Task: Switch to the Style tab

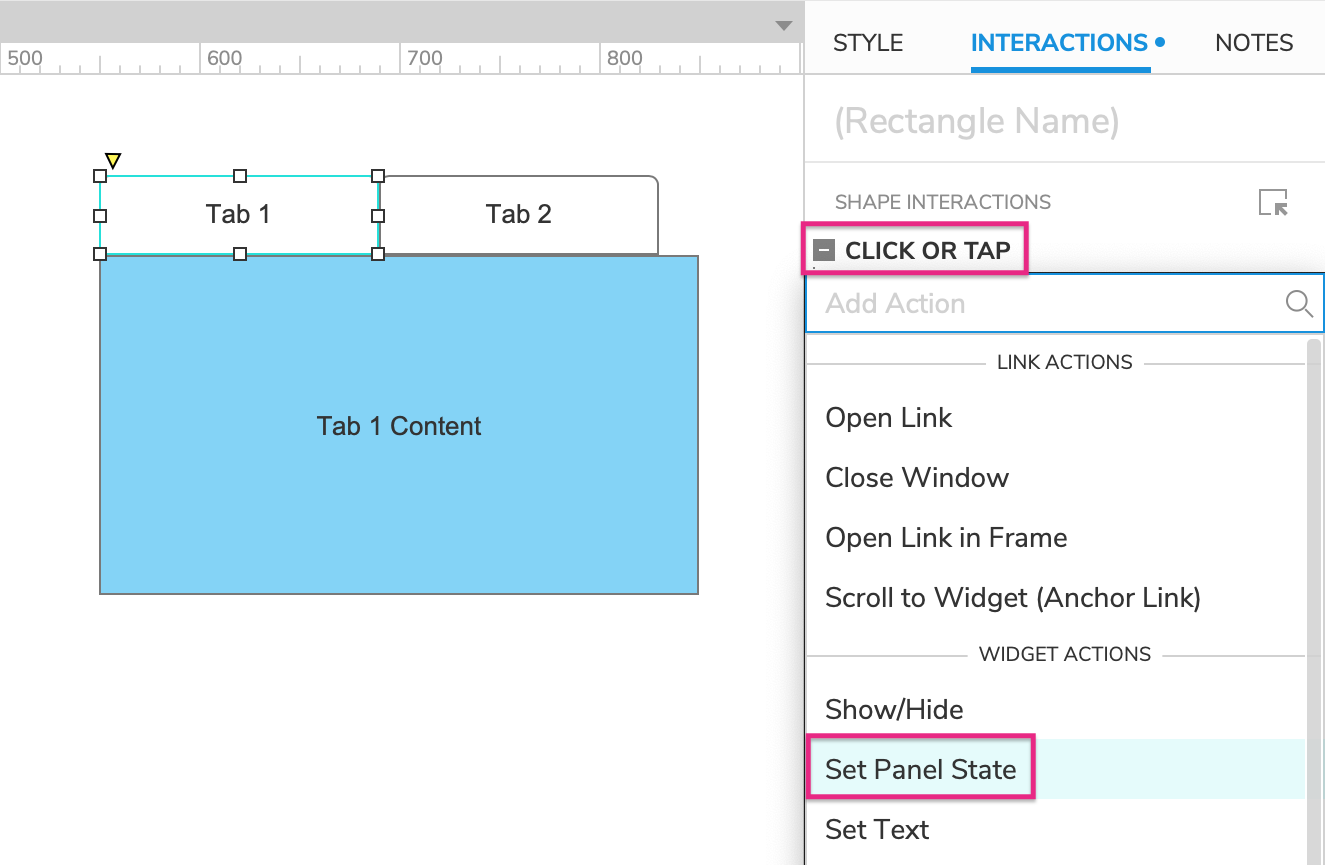Action: 868,43
